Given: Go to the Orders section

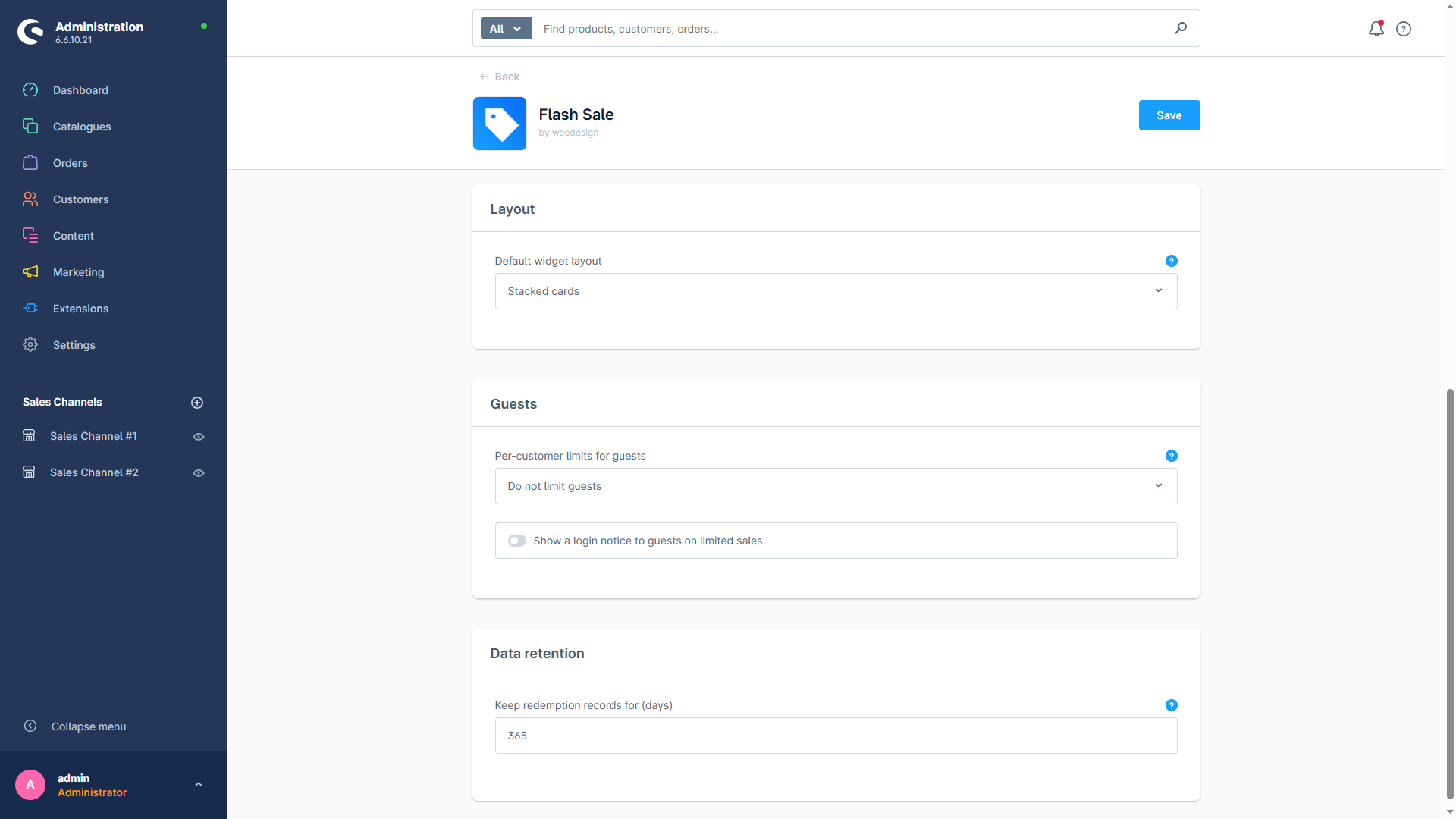Looking at the screenshot, I should [x=71, y=163].
